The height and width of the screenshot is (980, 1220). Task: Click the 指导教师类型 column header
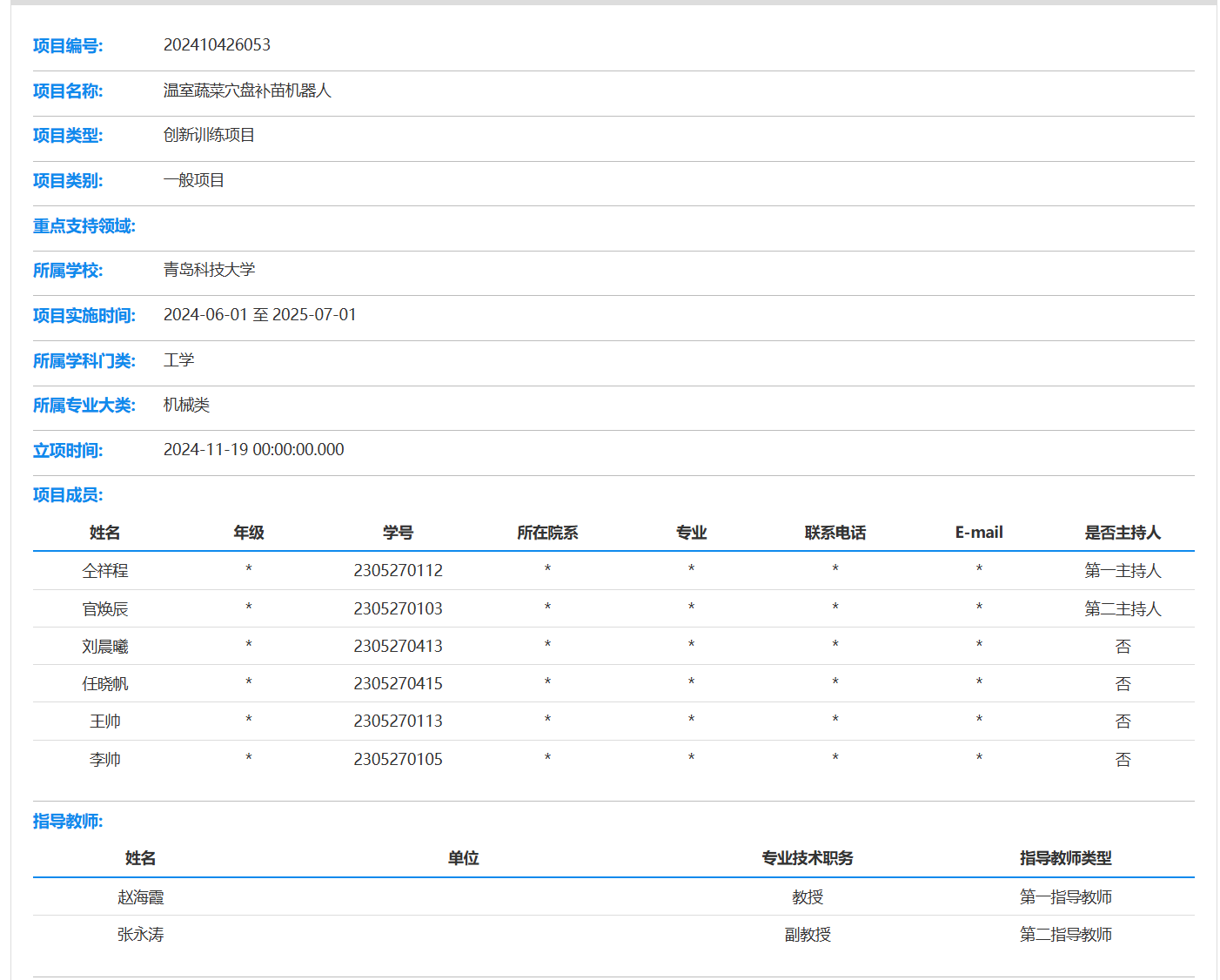(1065, 858)
